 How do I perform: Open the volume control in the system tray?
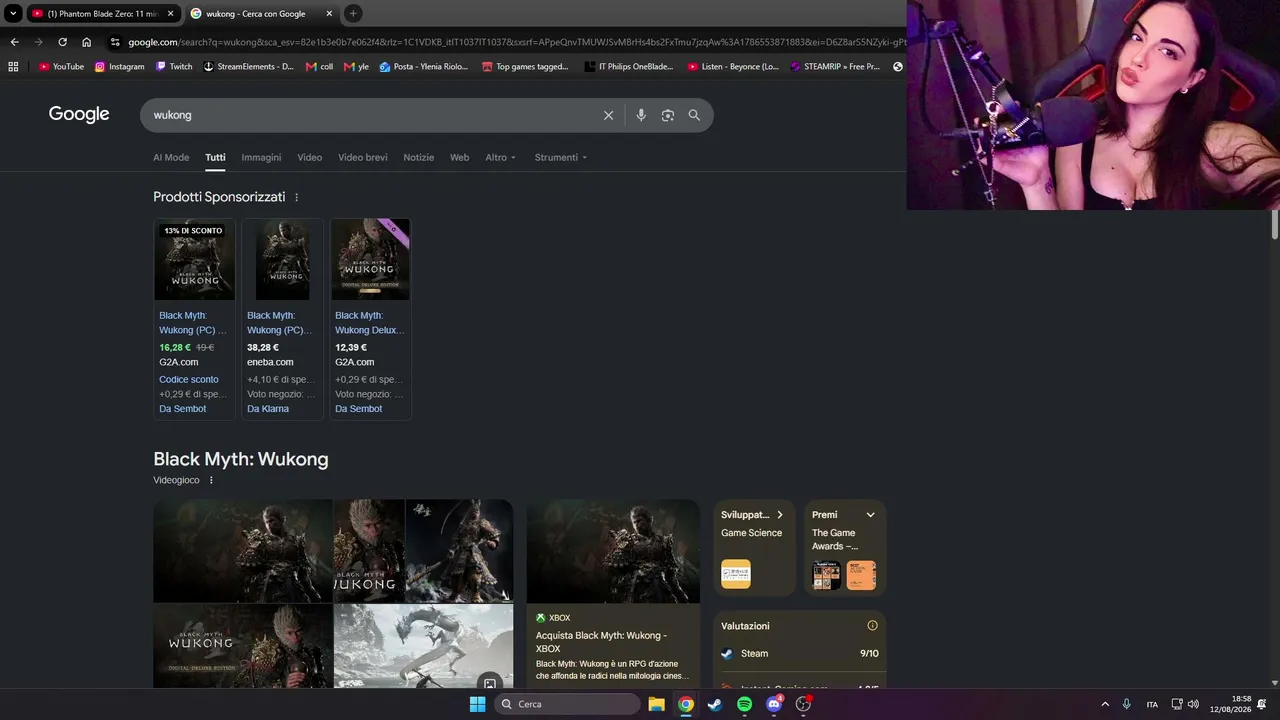(x=1193, y=704)
